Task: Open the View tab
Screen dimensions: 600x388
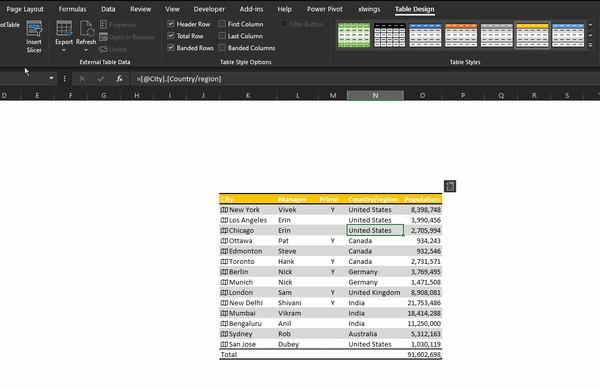Action: point(172,9)
